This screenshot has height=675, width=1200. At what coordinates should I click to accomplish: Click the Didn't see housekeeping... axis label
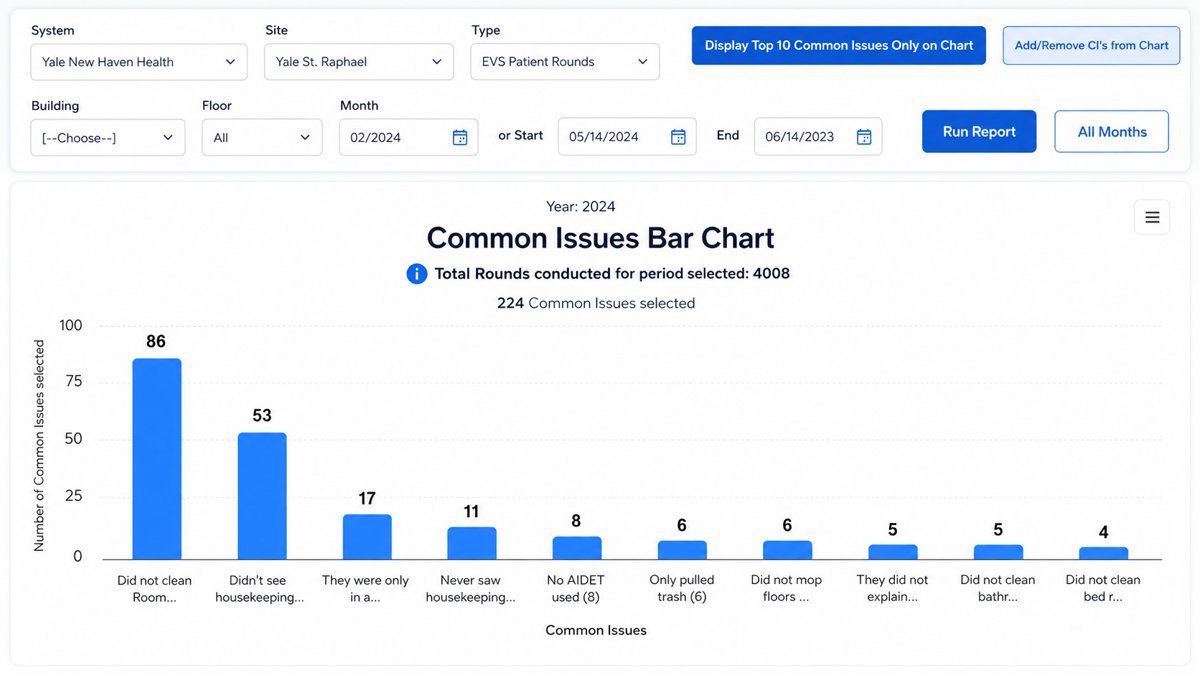tap(260, 588)
